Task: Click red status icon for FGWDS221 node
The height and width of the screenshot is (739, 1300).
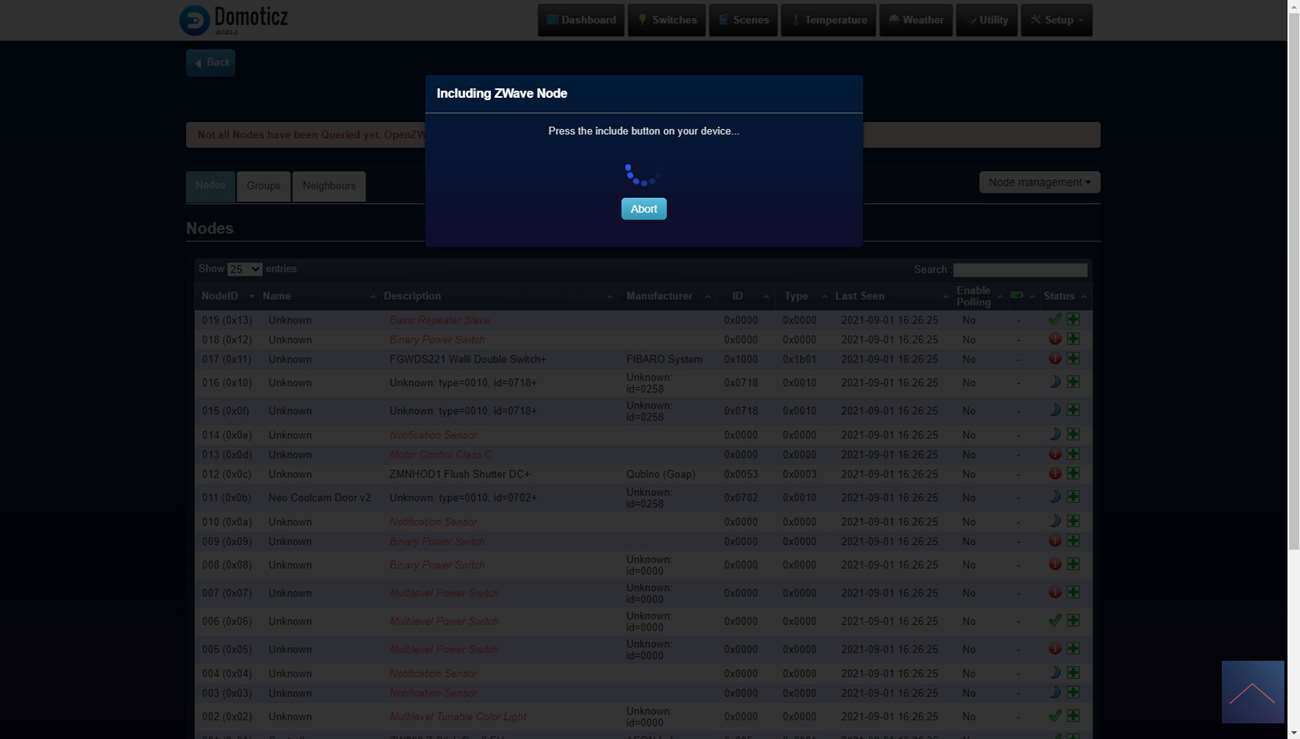Action: 1054,359
